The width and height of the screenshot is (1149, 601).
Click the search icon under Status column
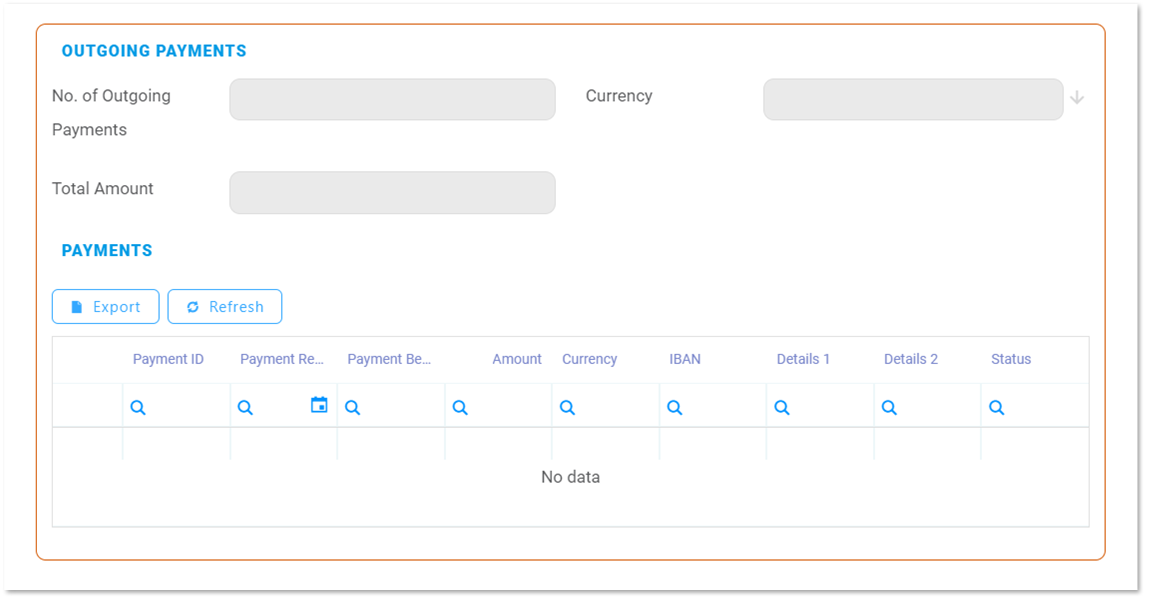(996, 408)
